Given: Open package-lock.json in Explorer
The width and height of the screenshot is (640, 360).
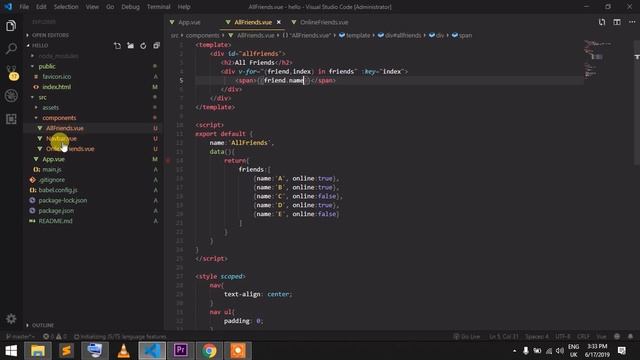Looking at the screenshot, I should (x=62, y=200).
